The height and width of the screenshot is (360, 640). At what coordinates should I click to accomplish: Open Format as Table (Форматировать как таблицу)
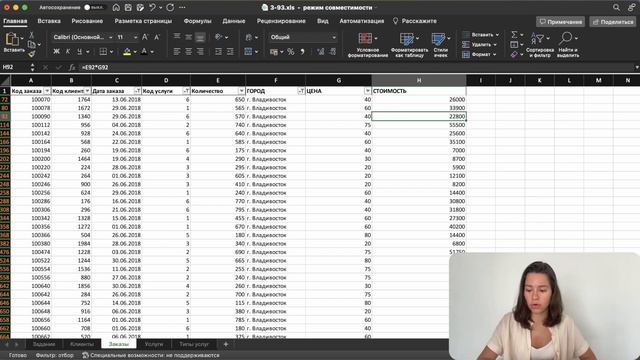[409, 45]
